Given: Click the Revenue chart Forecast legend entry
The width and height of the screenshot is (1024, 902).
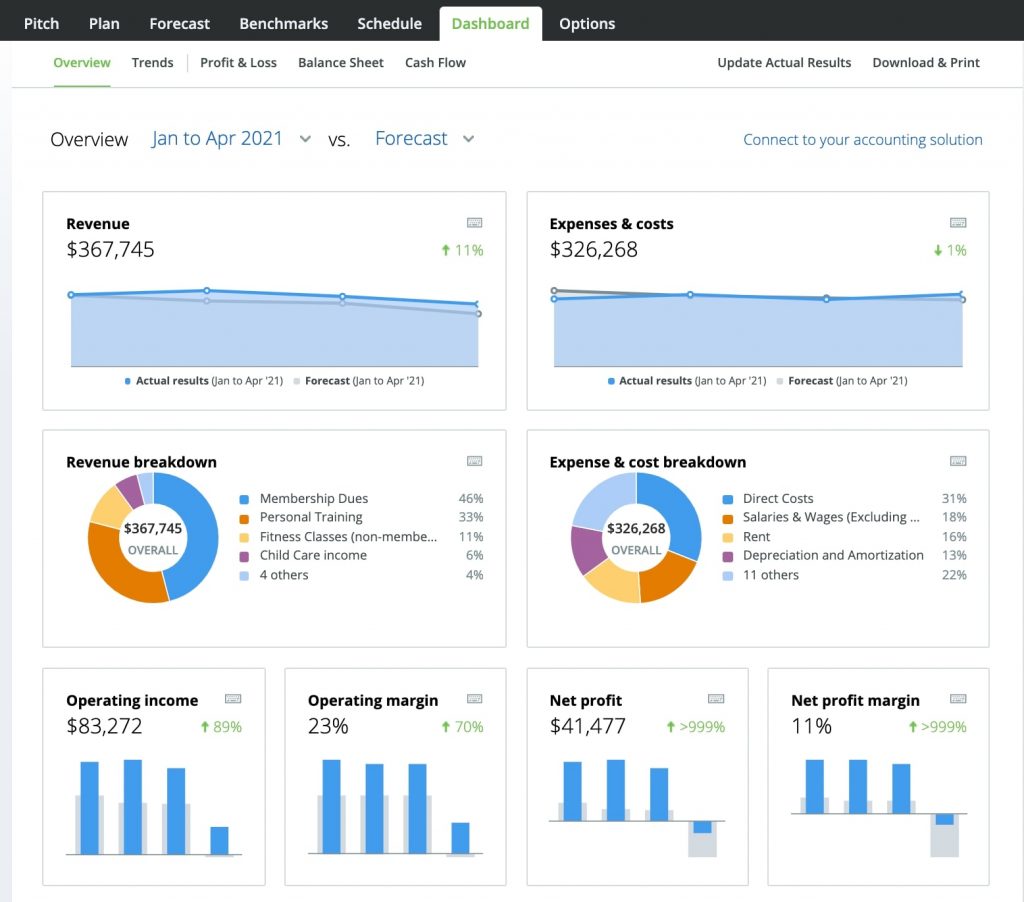Looking at the screenshot, I should click(359, 381).
